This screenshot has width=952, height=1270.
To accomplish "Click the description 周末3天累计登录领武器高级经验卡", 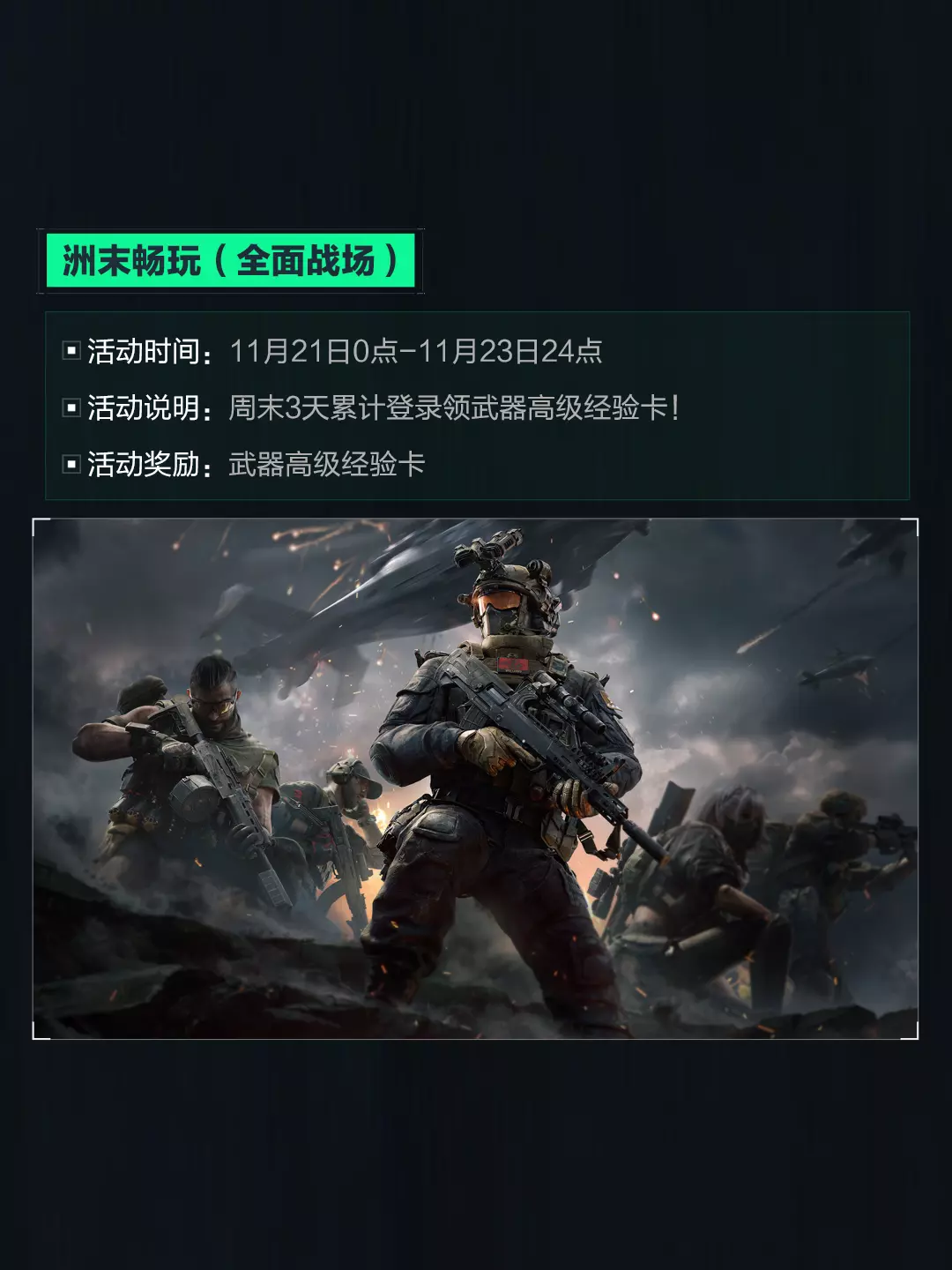I will point(448,407).
